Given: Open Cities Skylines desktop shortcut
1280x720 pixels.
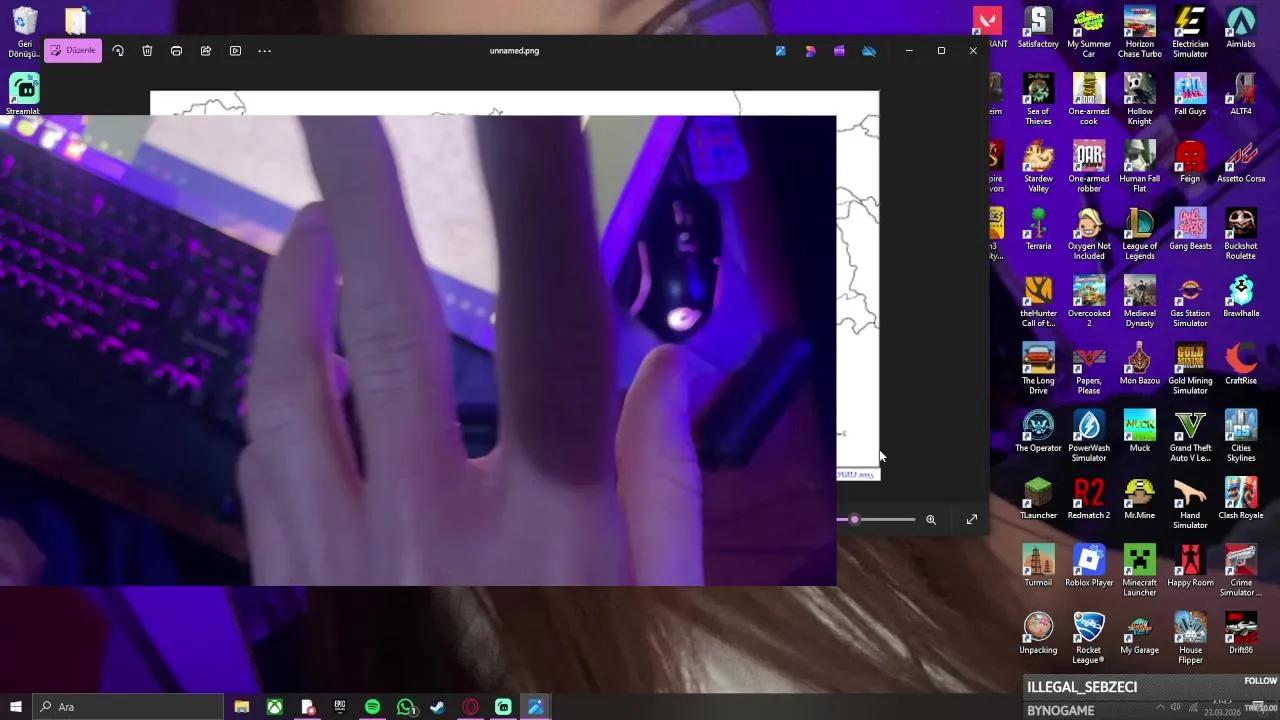Looking at the screenshot, I should click(1241, 435).
